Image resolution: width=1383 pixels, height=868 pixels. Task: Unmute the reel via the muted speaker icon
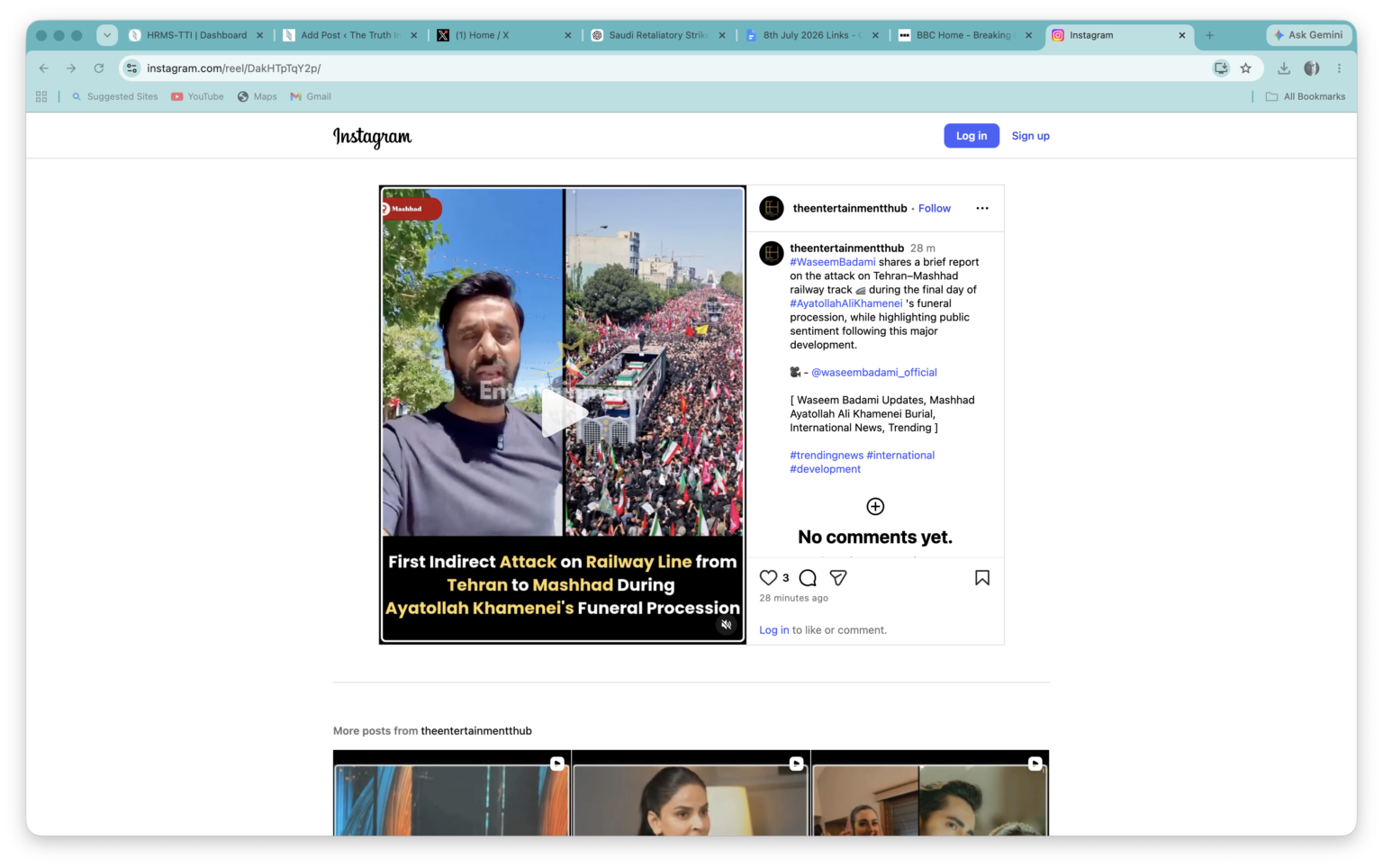tap(727, 625)
